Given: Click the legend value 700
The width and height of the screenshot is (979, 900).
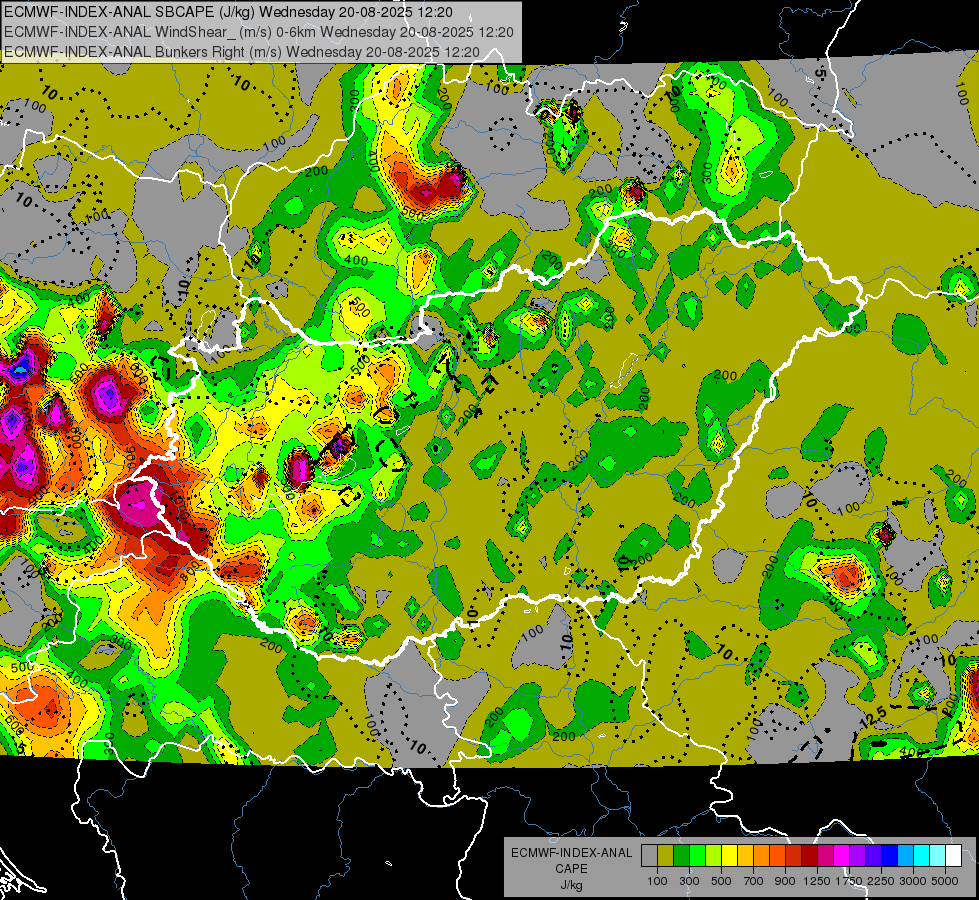Looking at the screenshot, I should point(753,881).
